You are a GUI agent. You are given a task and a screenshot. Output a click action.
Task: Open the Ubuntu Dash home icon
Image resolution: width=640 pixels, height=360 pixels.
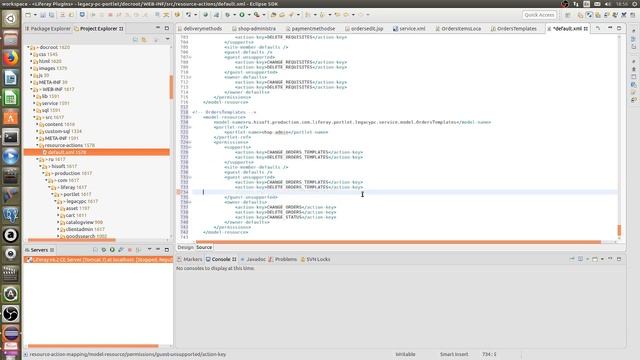[11, 19]
